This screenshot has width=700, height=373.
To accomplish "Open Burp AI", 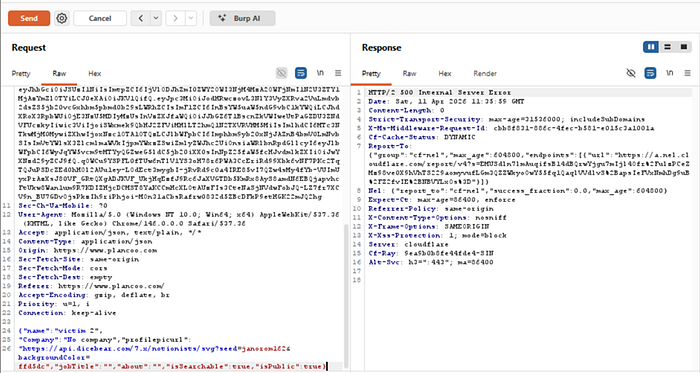I will [242, 18].
